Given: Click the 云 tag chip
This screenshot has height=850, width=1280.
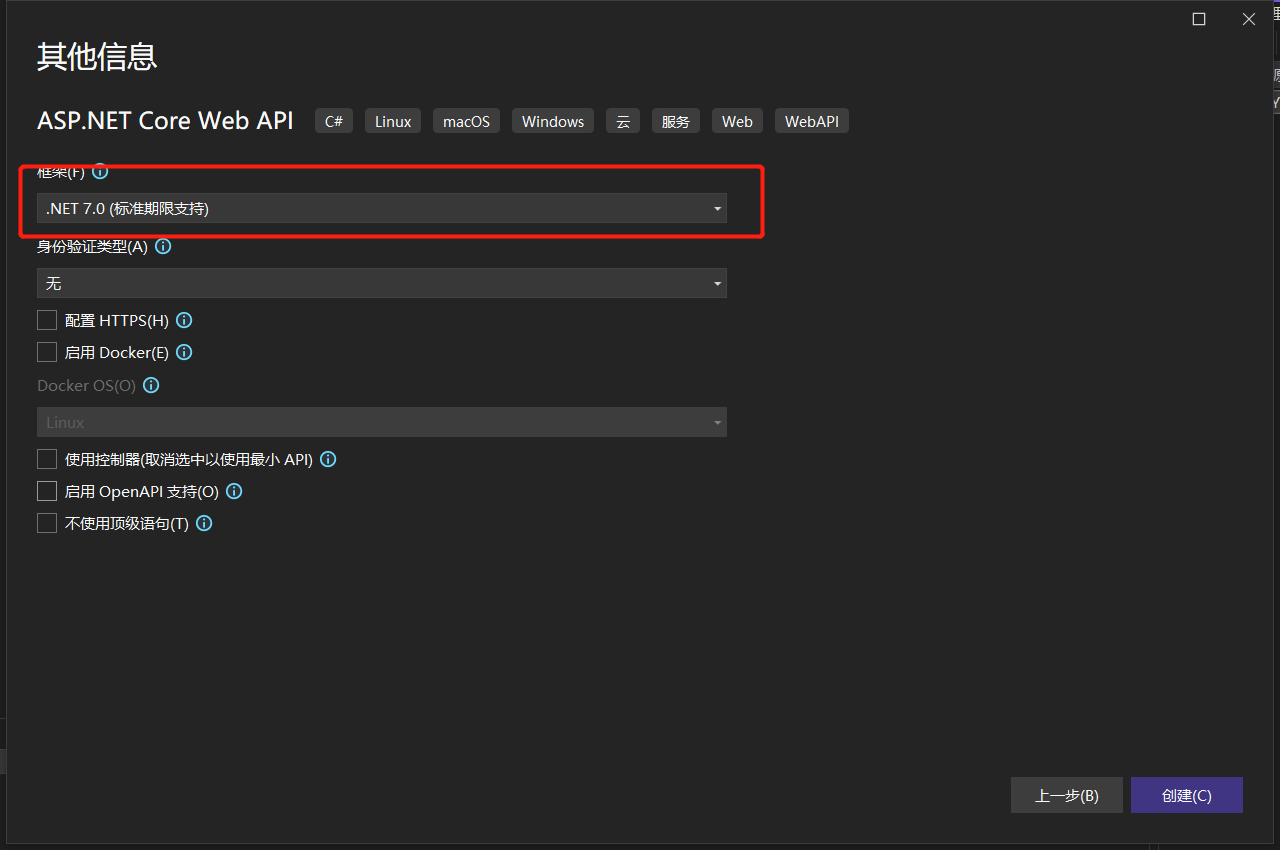Looking at the screenshot, I should [x=622, y=120].
